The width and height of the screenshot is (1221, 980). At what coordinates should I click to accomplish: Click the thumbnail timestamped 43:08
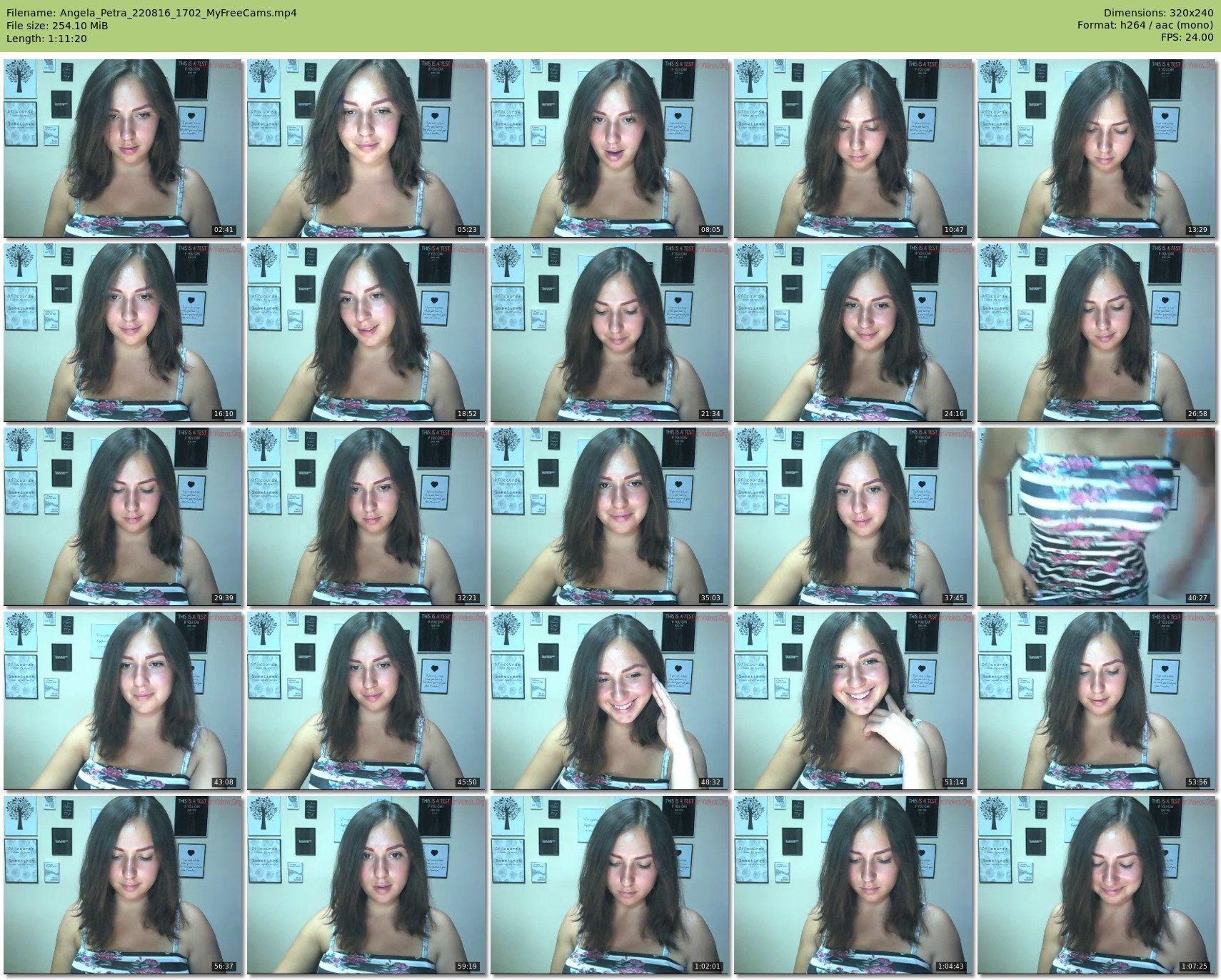click(123, 700)
